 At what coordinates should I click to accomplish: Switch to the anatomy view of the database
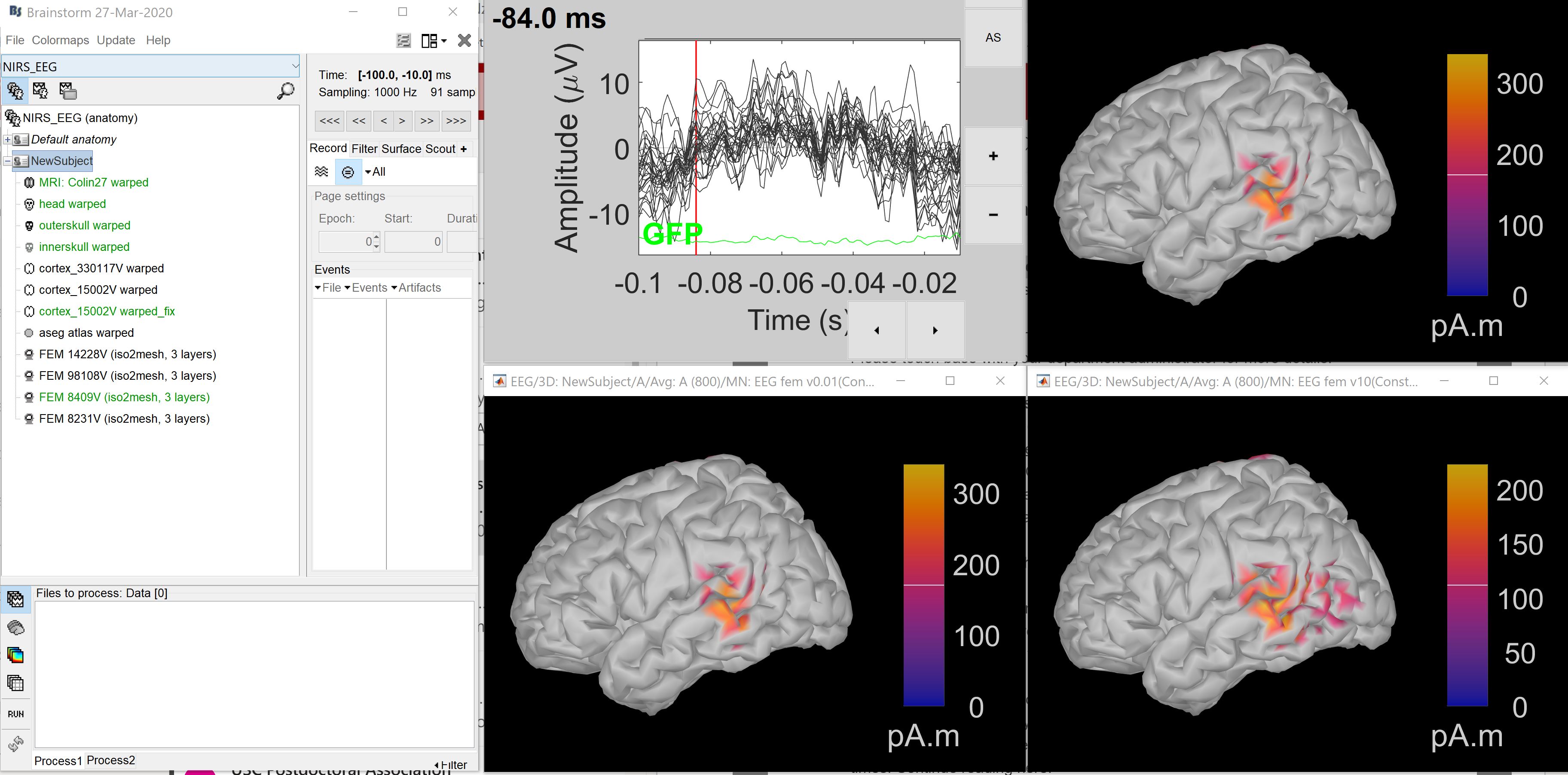[15, 91]
